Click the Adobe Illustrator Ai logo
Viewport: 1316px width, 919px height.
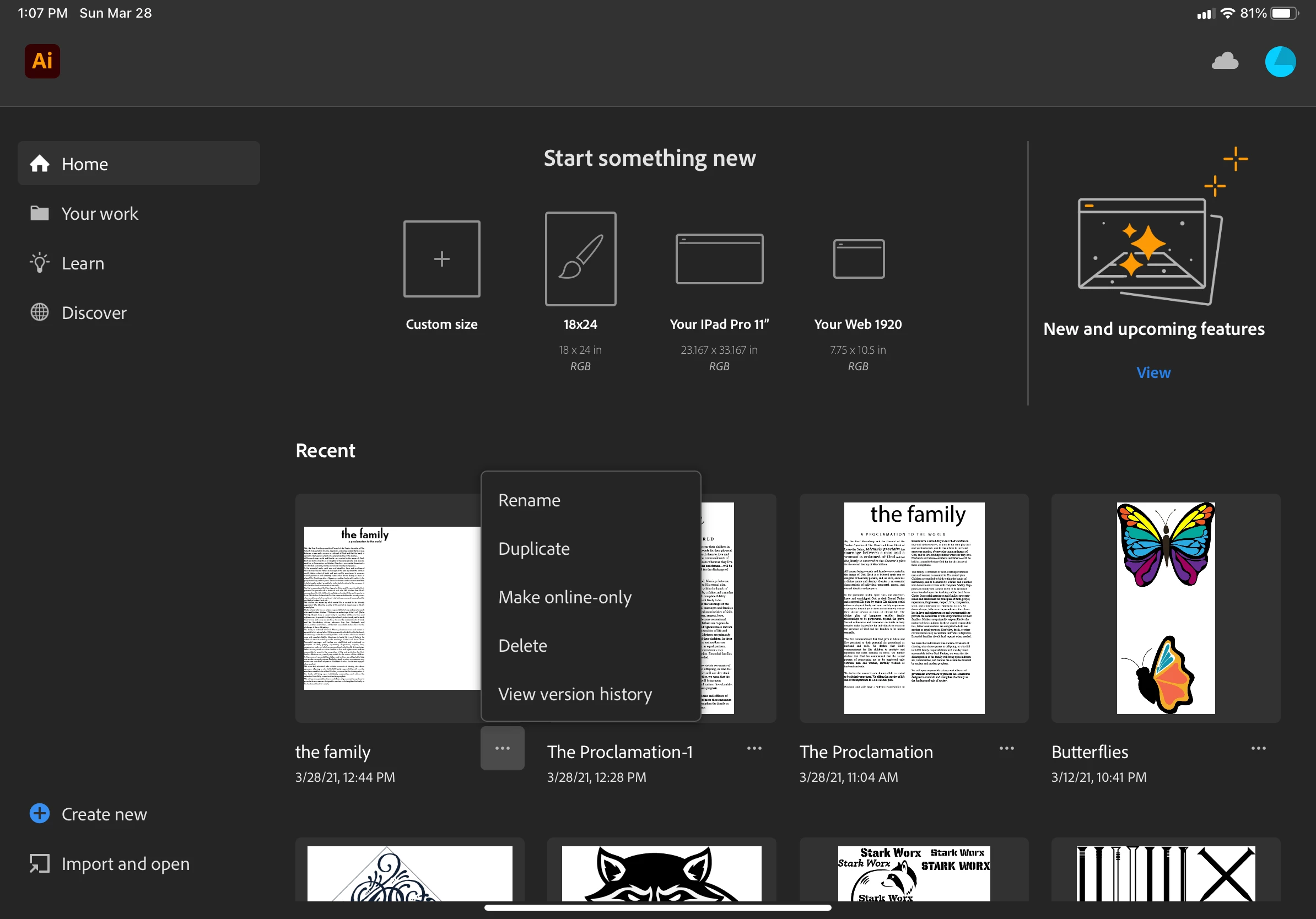pyautogui.click(x=42, y=61)
